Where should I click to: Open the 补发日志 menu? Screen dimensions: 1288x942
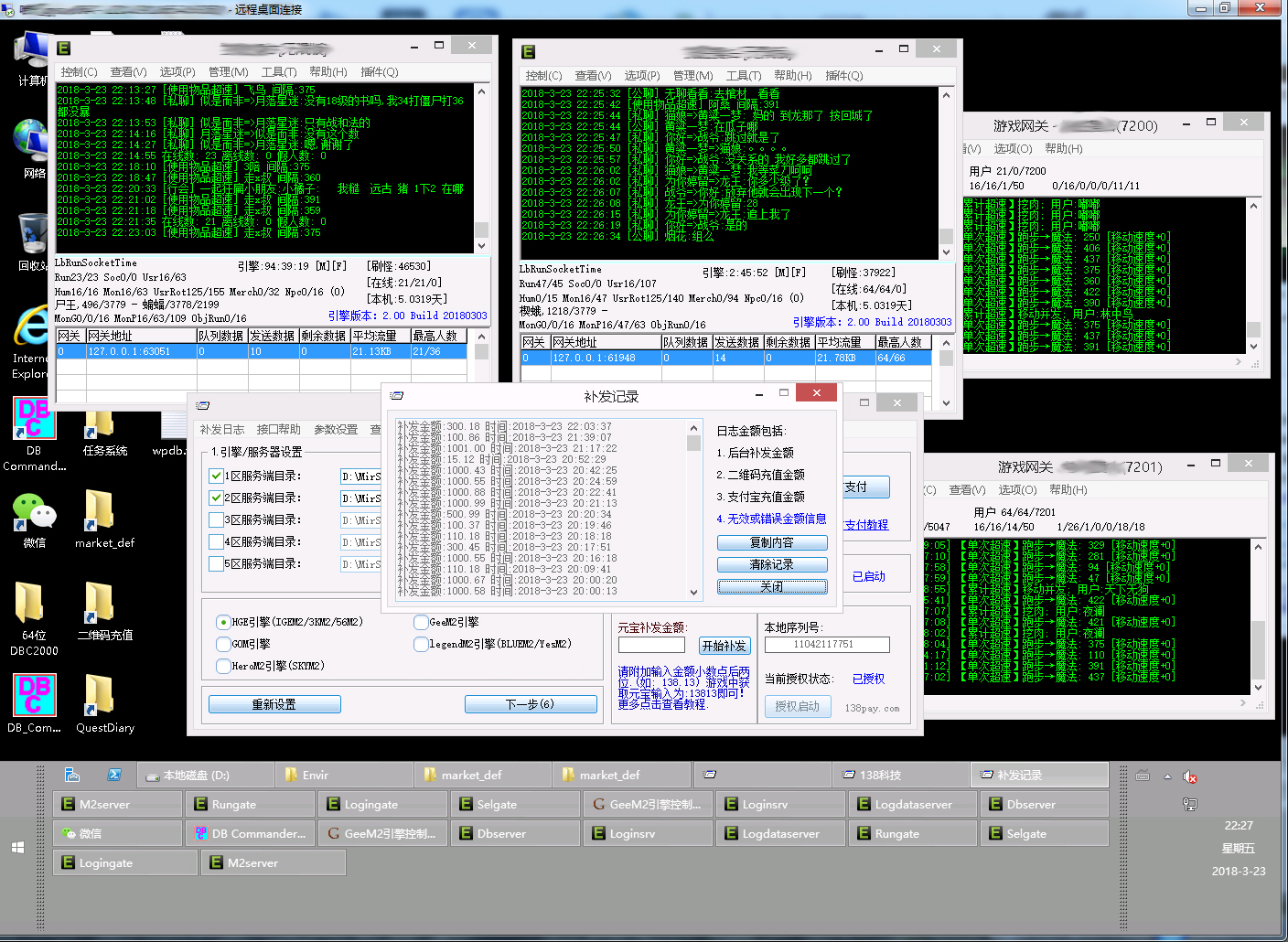click(x=222, y=430)
